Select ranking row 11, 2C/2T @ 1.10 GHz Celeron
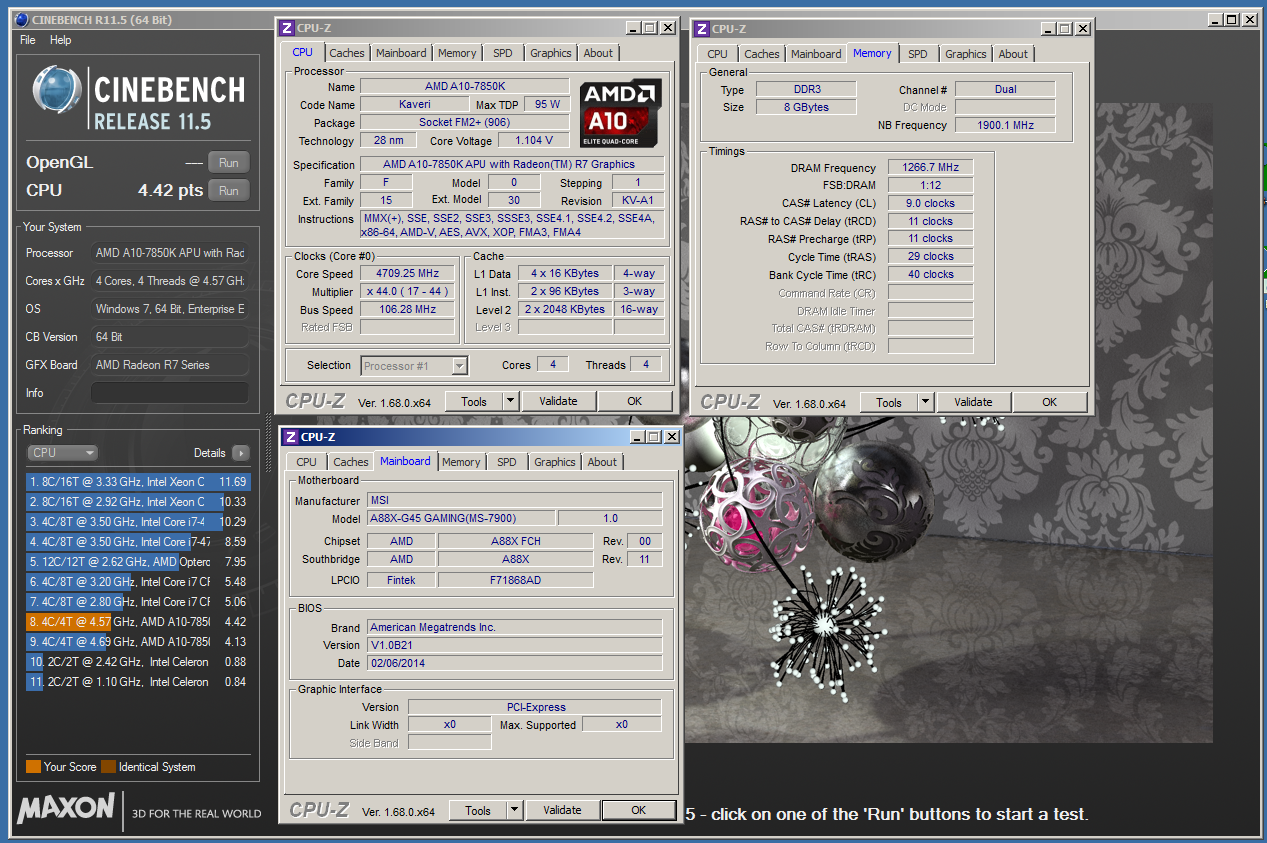1267x843 pixels. 139,682
